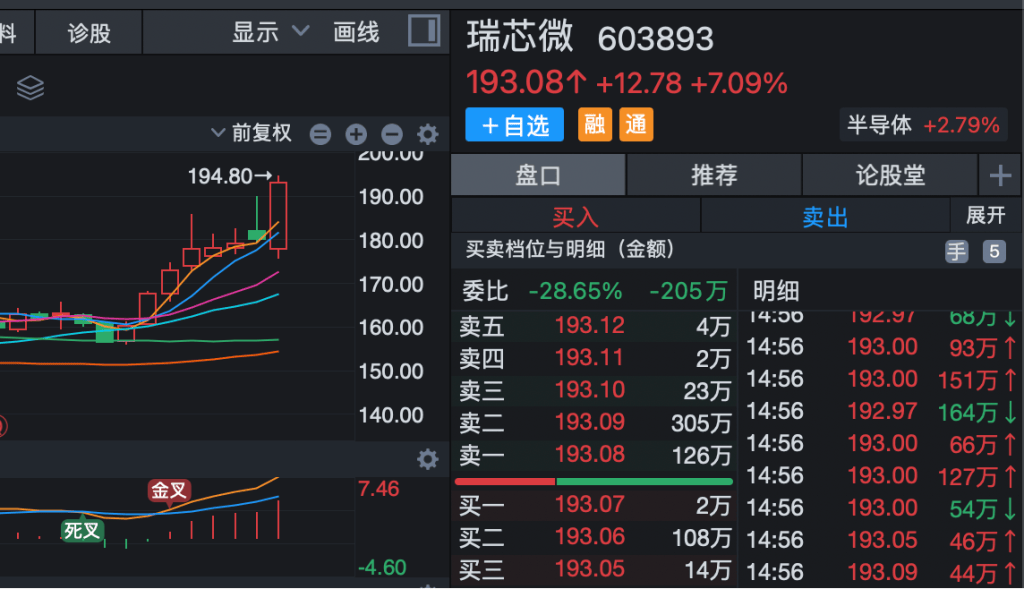Switch to the 盘口 tab
Viewport: 1024px width, 589px height.
point(538,175)
